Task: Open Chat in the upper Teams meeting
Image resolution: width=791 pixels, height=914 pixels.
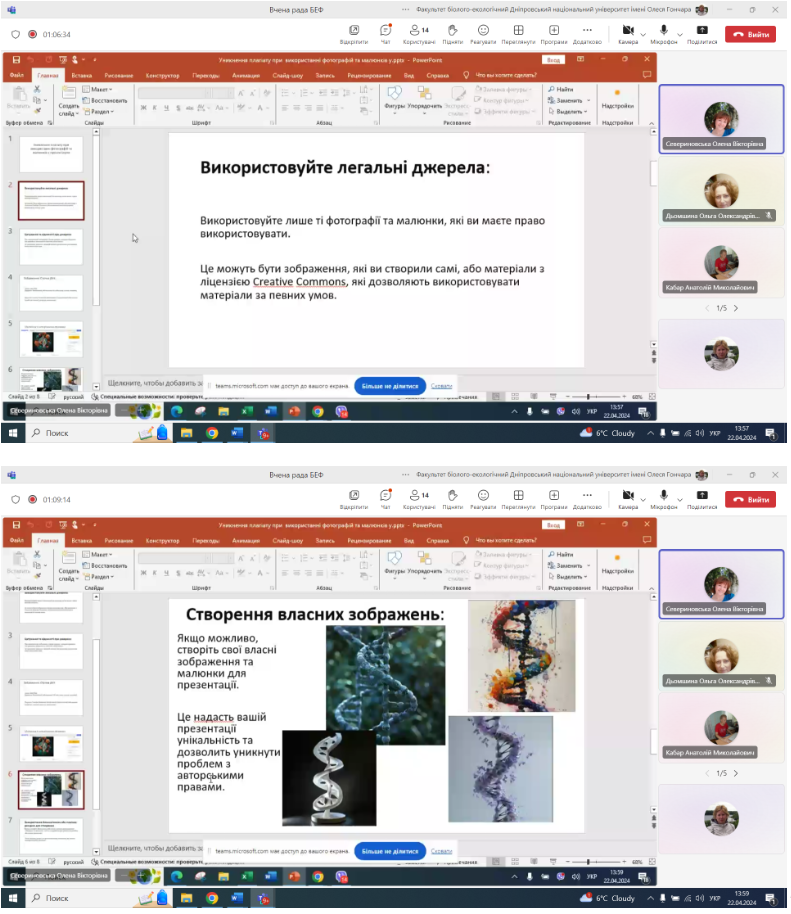Action: [x=386, y=34]
